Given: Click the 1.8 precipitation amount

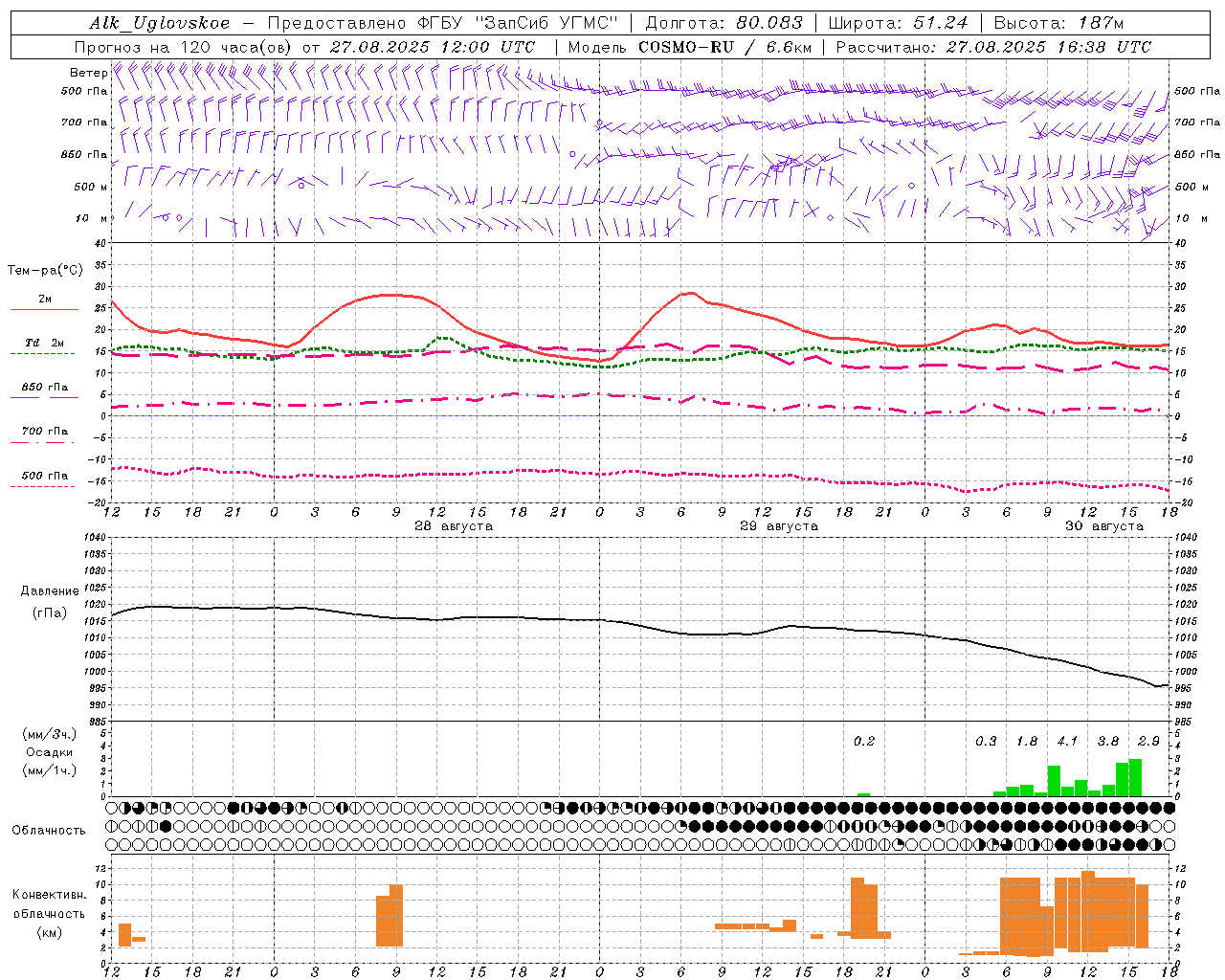Looking at the screenshot, I should [x=1027, y=741].
